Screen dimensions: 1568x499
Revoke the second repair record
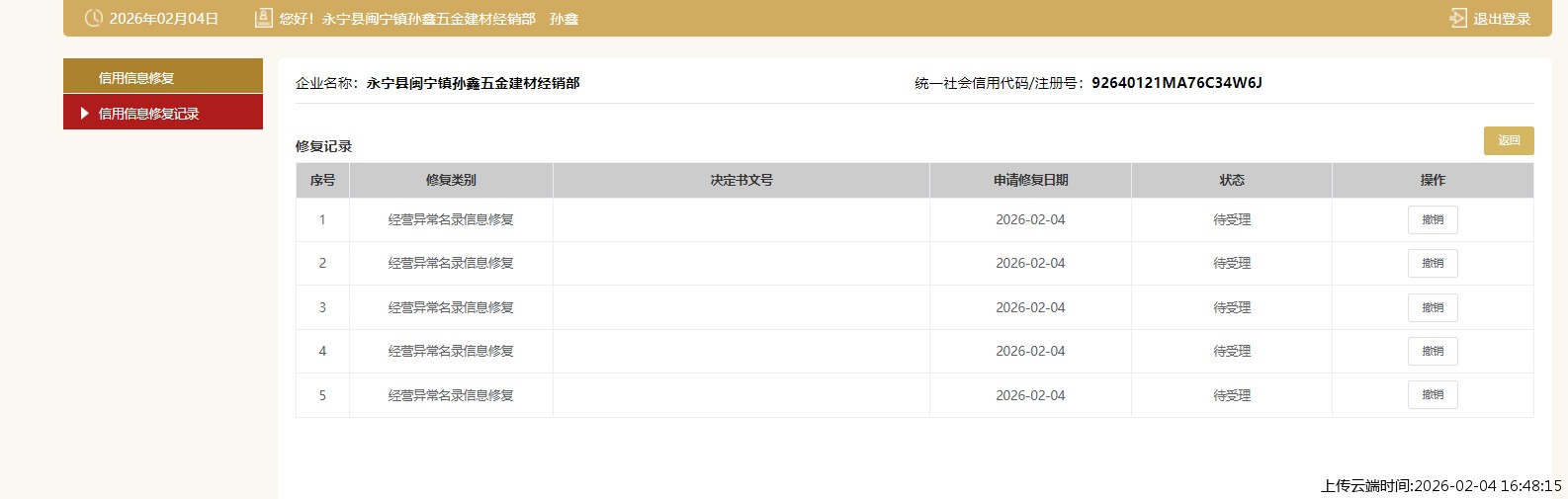coord(1432,263)
